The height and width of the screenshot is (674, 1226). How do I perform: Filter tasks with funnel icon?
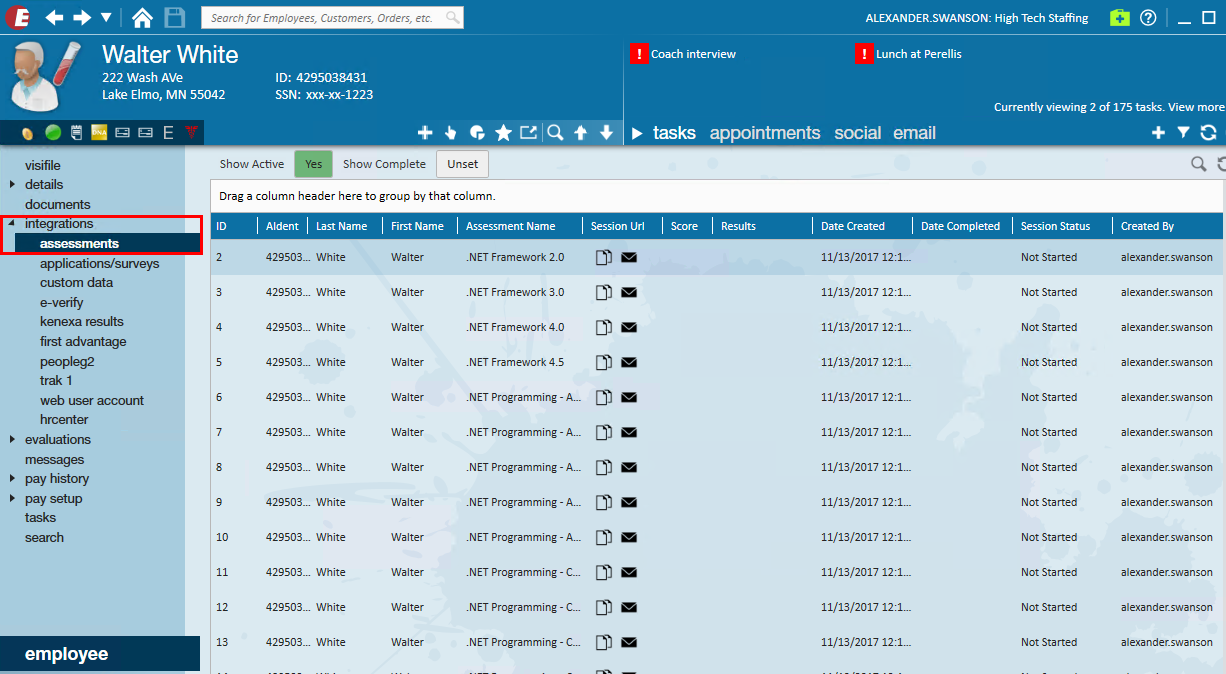tap(1183, 132)
